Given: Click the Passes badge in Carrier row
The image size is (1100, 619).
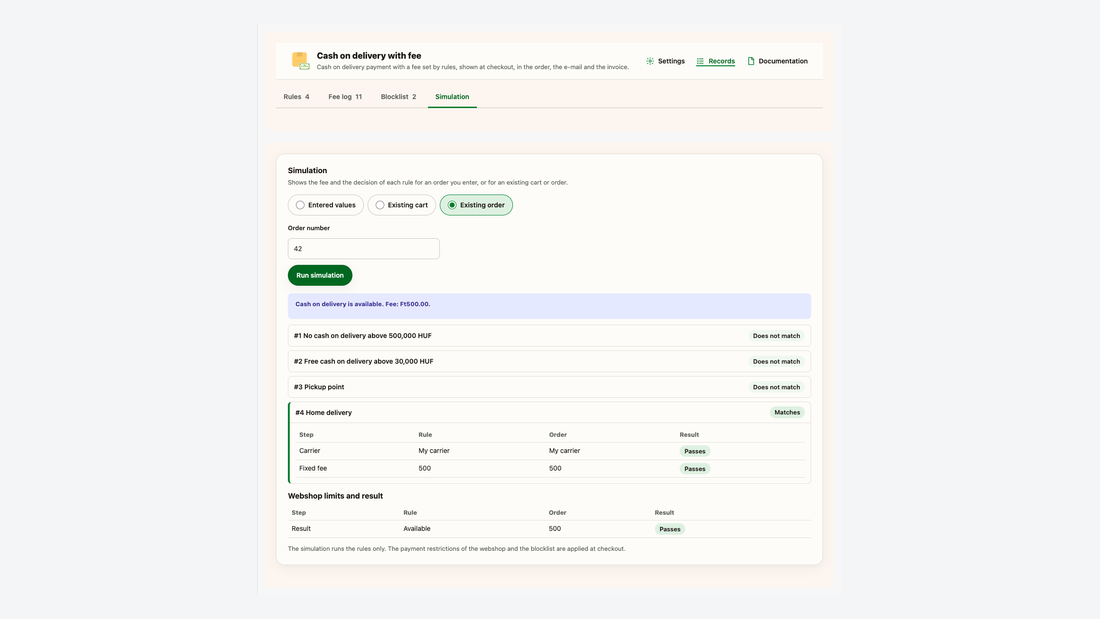Looking at the screenshot, I should pos(695,451).
